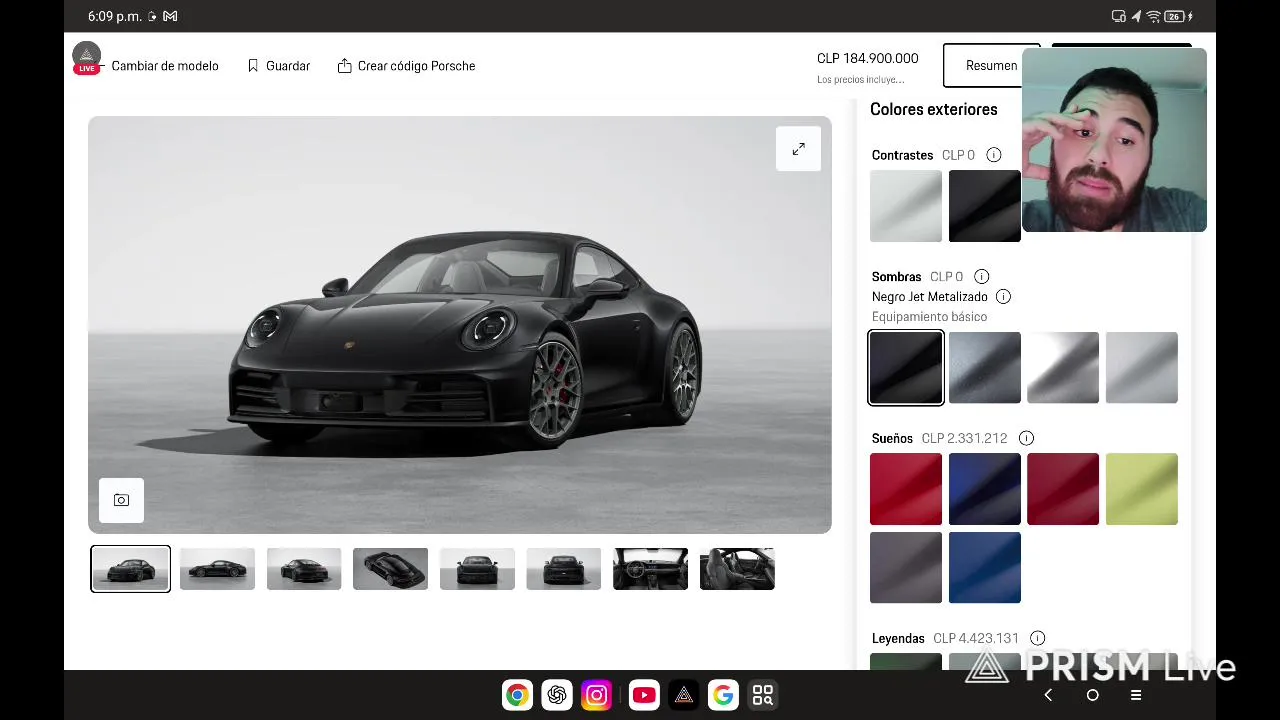Select the bright silver Sombras swatch
The width and height of the screenshot is (1280, 720).
pos(1063,368)
